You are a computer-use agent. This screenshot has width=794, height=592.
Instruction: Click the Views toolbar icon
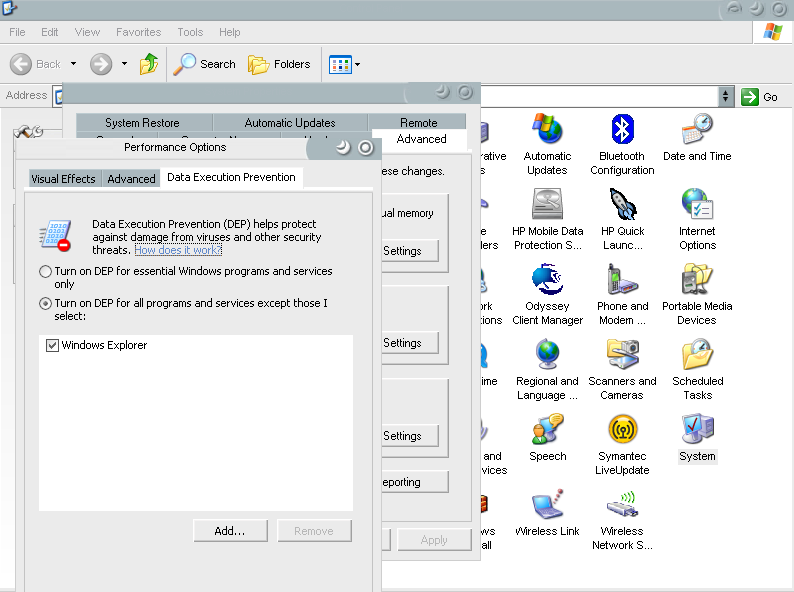click(340, 64)
